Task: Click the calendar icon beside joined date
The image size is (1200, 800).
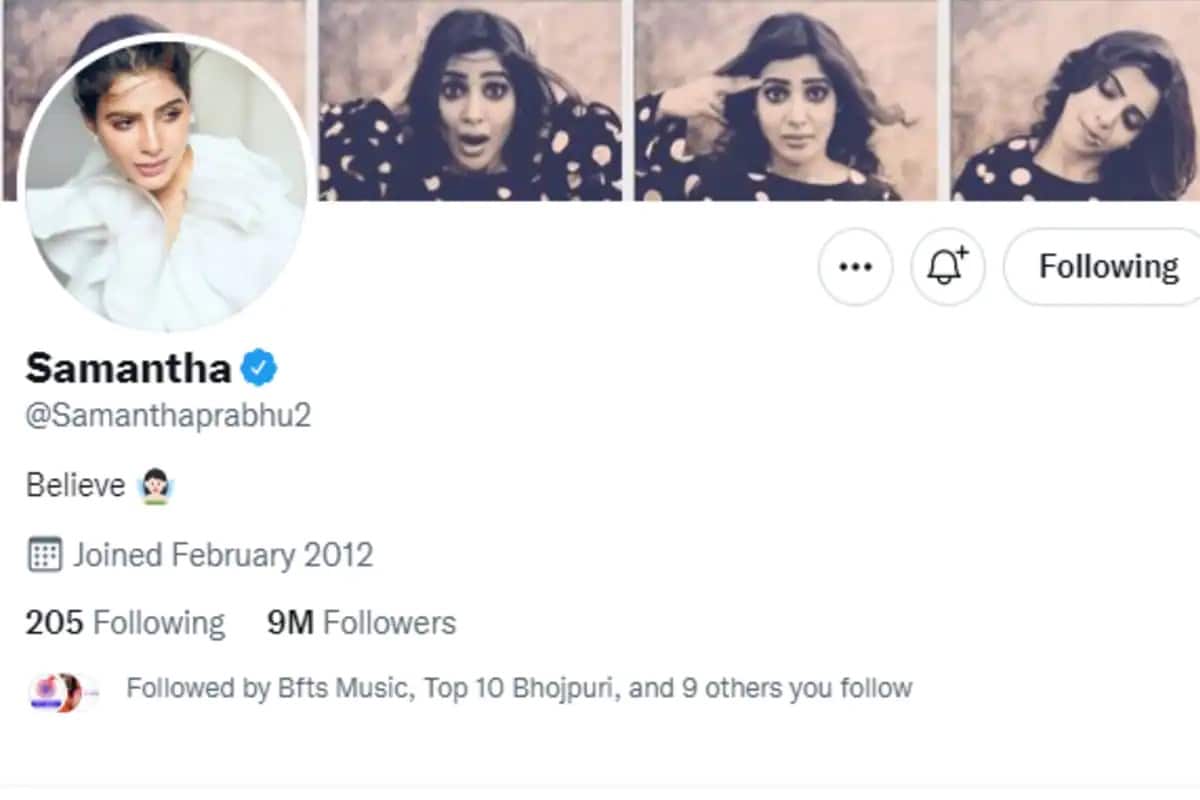Action: tap(42, 554)
